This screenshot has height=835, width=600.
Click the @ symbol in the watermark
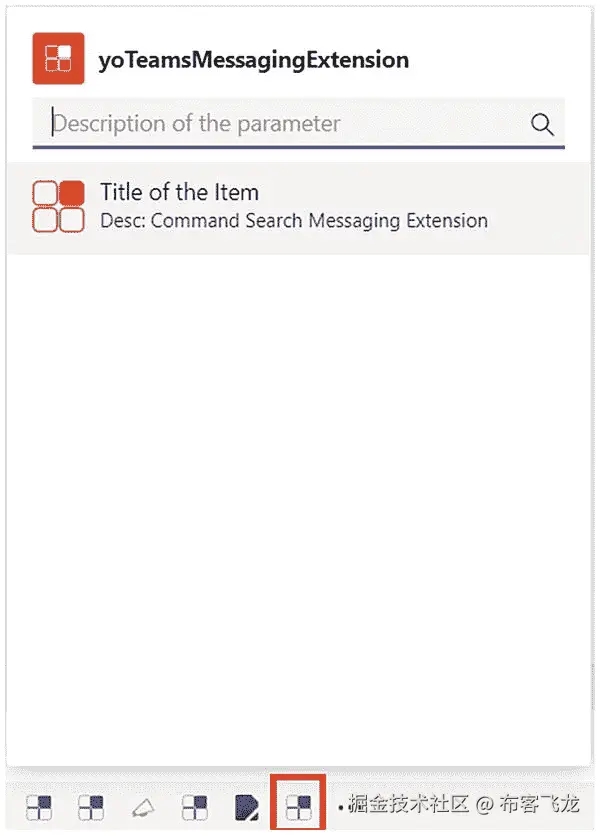point(483,804)
